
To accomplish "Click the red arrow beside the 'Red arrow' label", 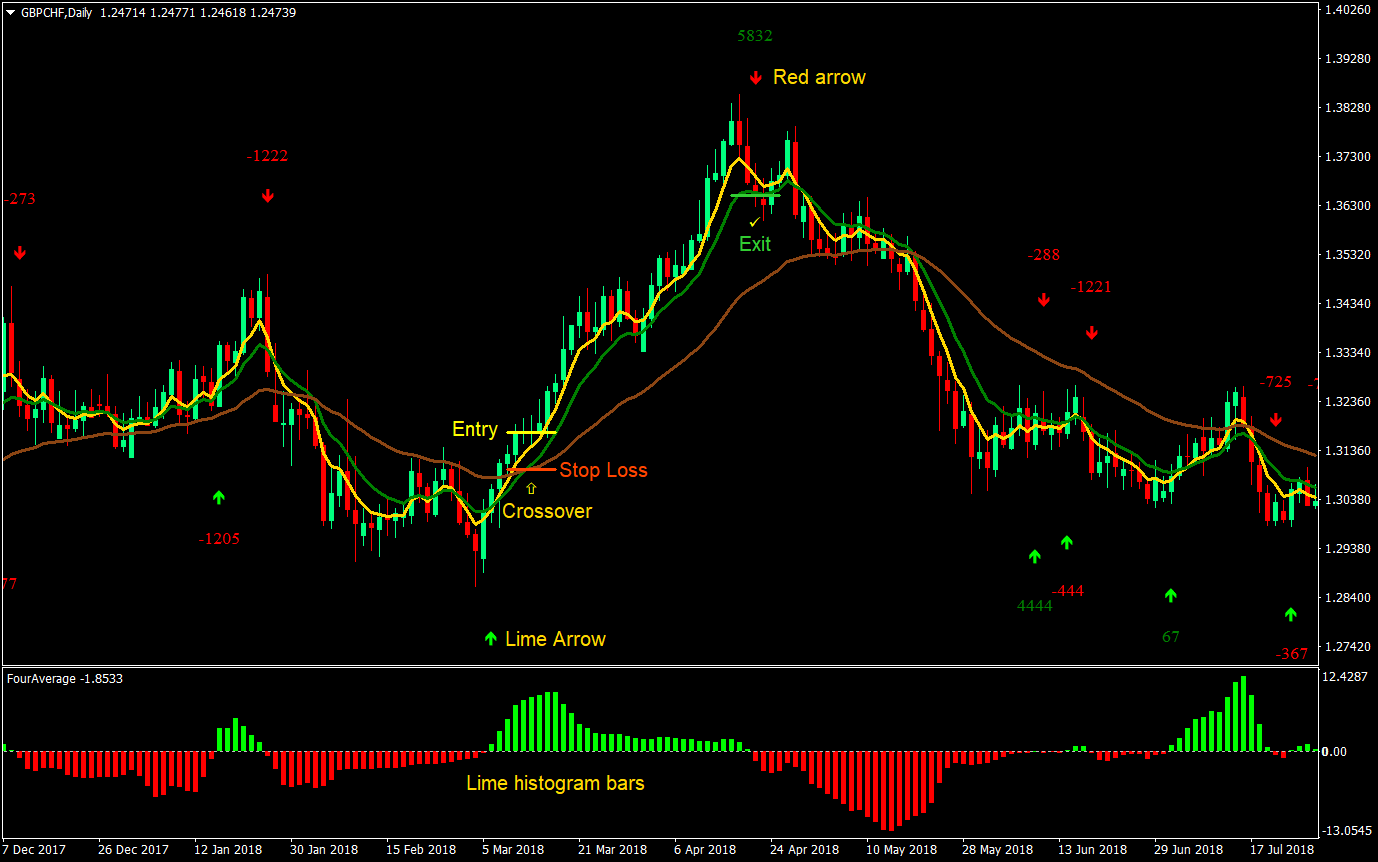I will pyautogui.click(x=755, y=77).
